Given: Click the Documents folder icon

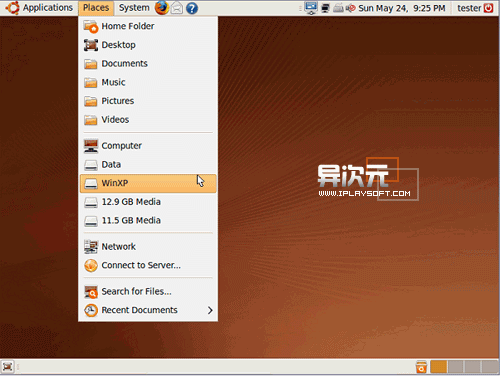Looking at the screenshot, I should pyautogui.click(x=91, y=64).
